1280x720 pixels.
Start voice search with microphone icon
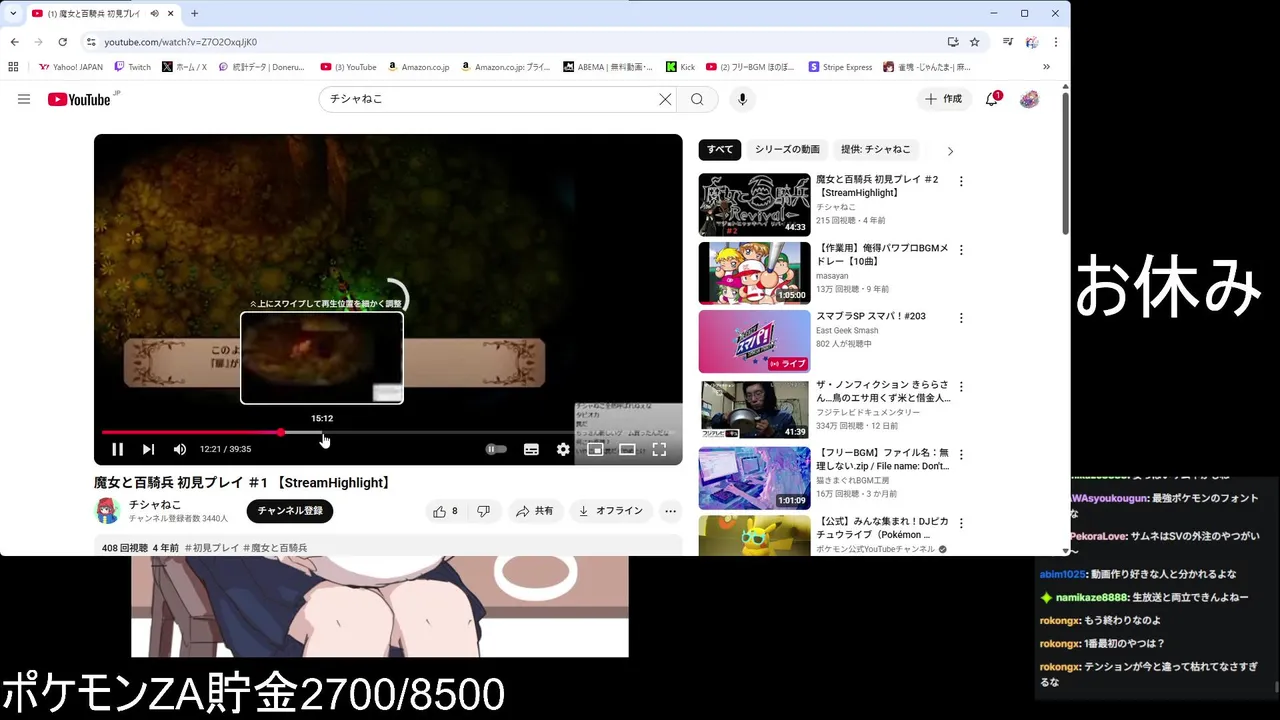742,99
